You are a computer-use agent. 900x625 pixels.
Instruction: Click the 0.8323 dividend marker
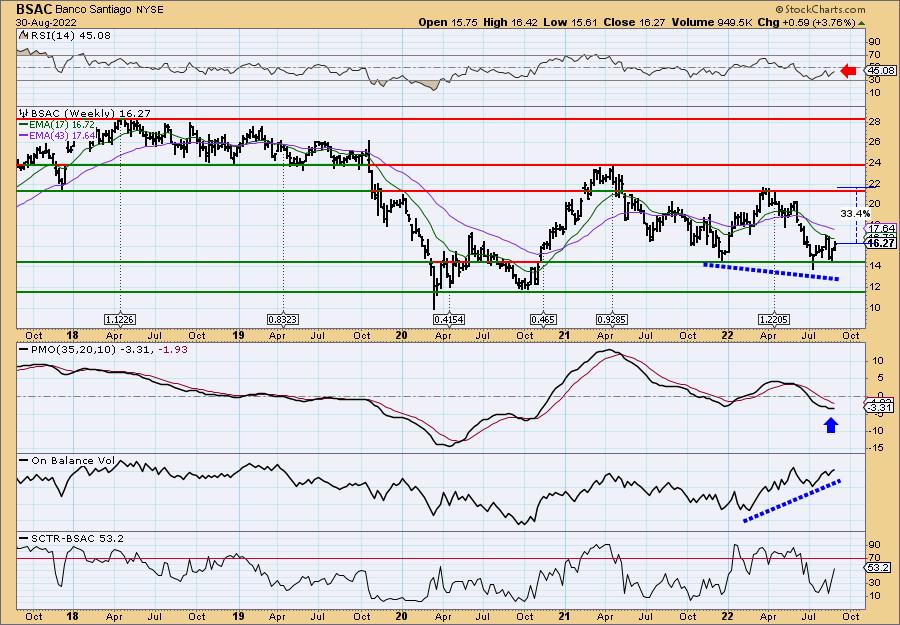pos(283,319)
